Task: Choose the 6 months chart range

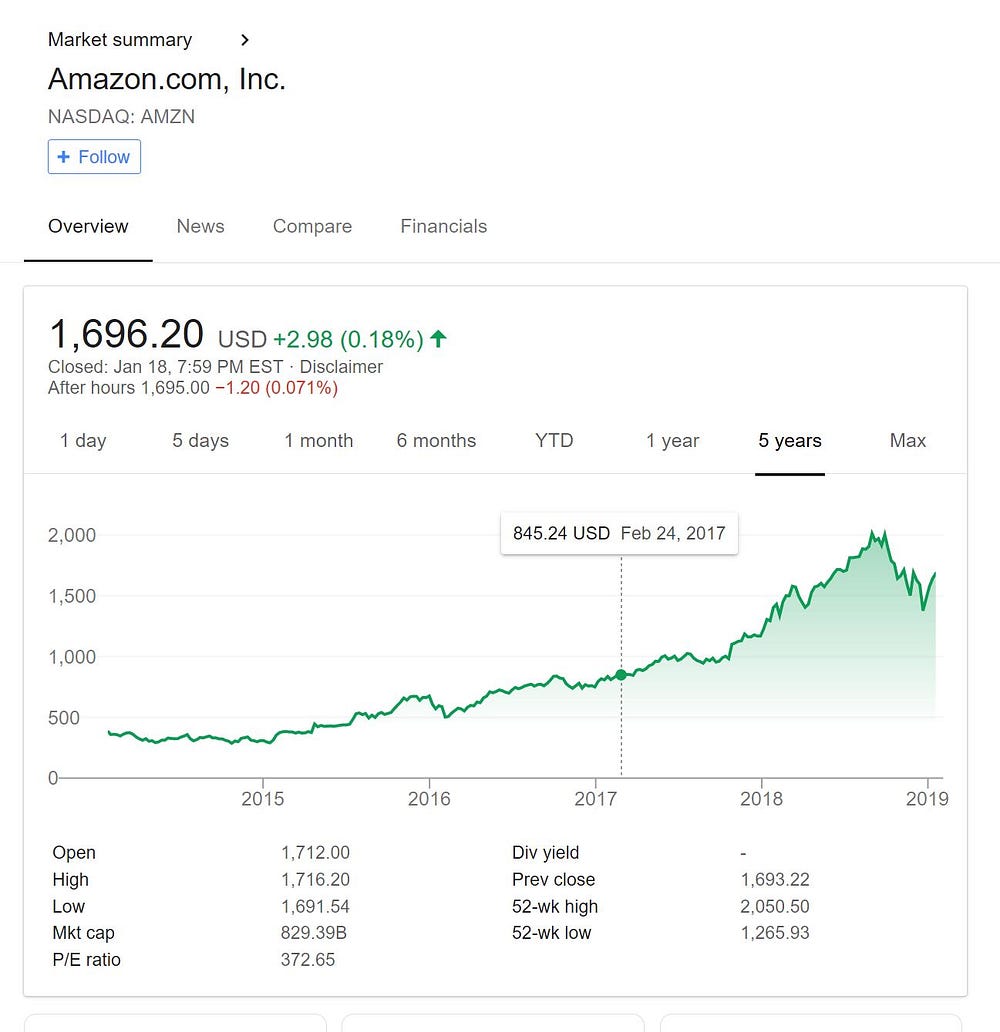Action: pyautogui.click(x=436, y=440)
